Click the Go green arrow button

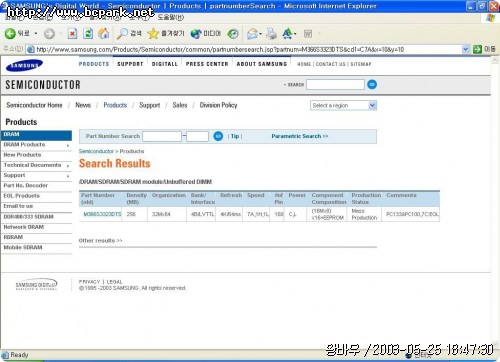(477, 49)
